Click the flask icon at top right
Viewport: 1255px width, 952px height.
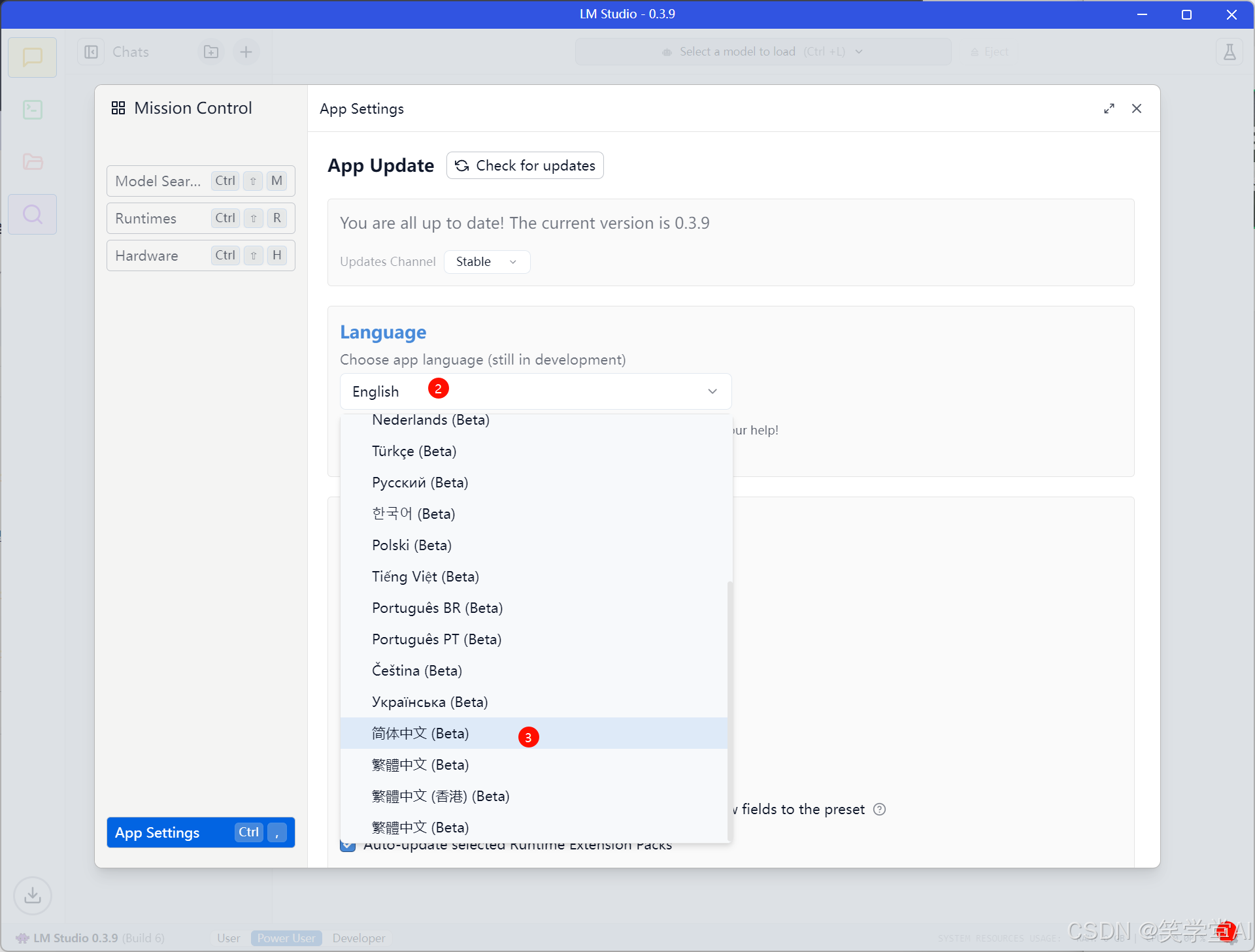click(x=1229, y=52)
